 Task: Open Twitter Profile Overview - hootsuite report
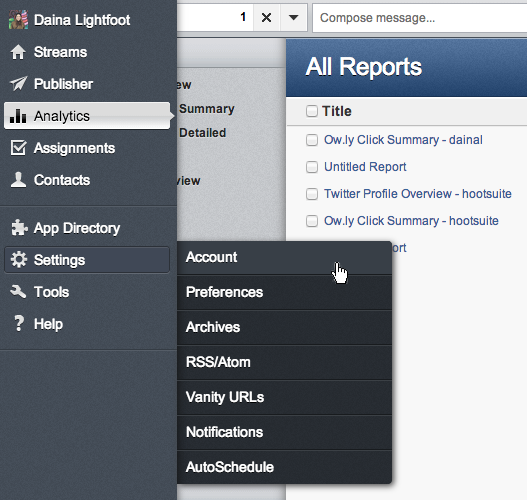coord(417,194)
